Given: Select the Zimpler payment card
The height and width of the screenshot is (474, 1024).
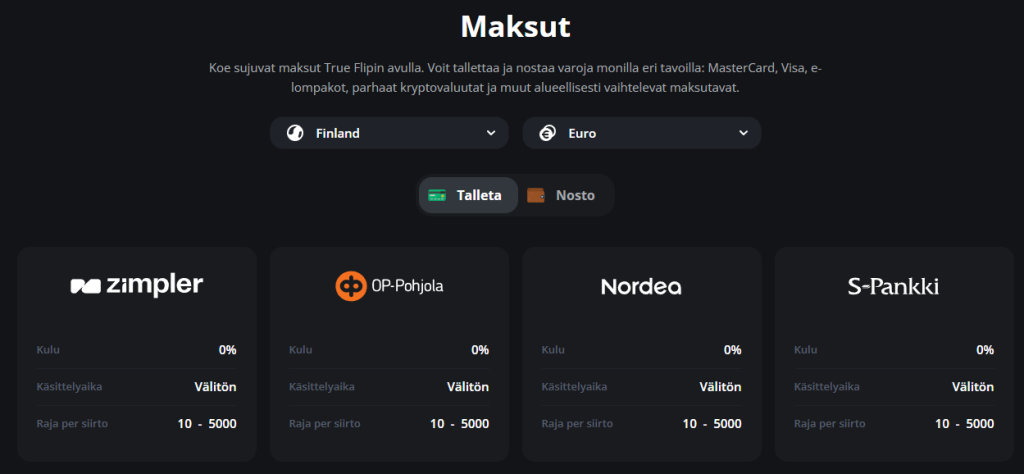Looking at the screenshot, I should [x=137, y=354].
